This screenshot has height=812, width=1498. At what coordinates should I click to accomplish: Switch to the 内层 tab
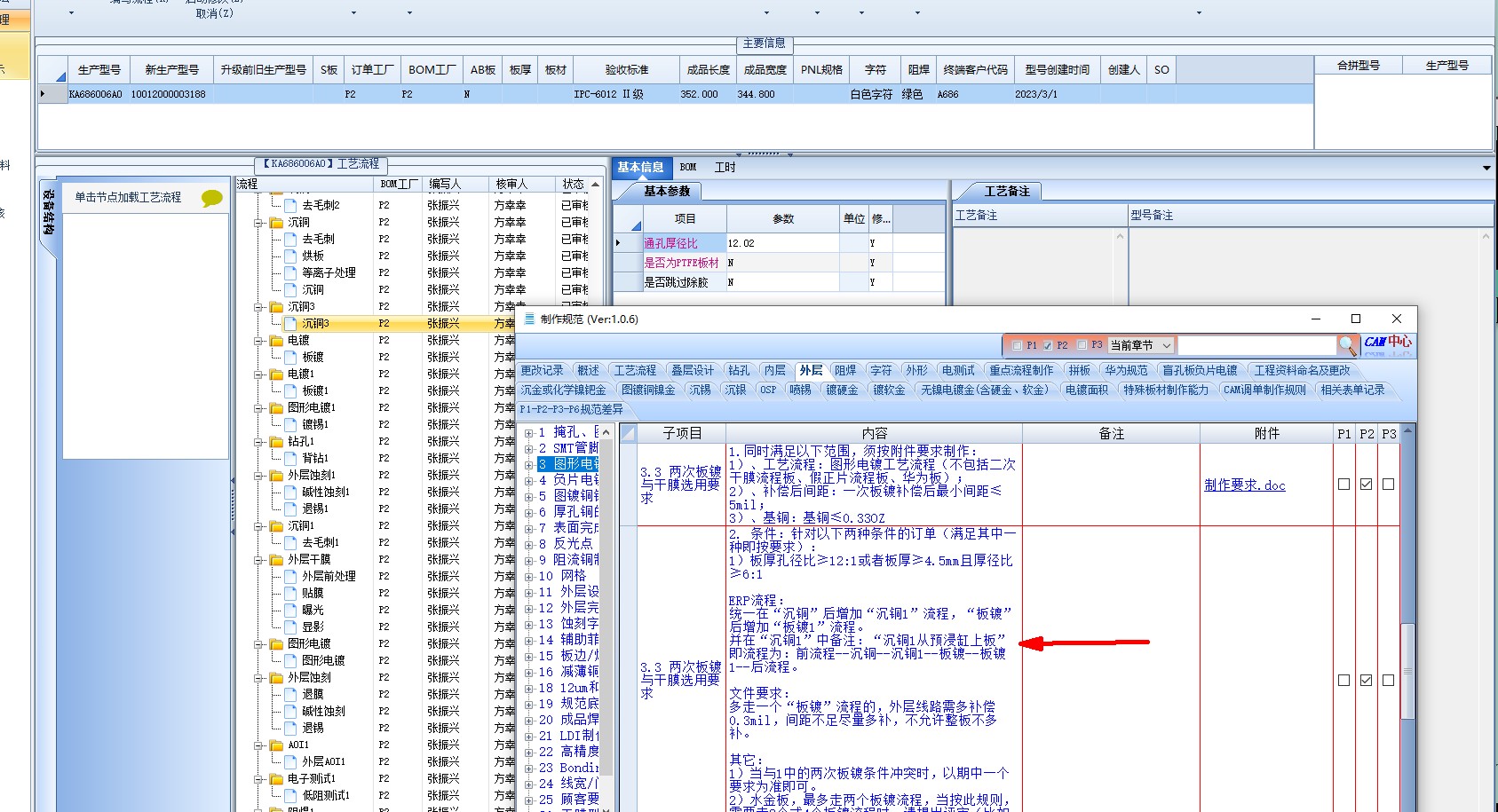[775, 371]
